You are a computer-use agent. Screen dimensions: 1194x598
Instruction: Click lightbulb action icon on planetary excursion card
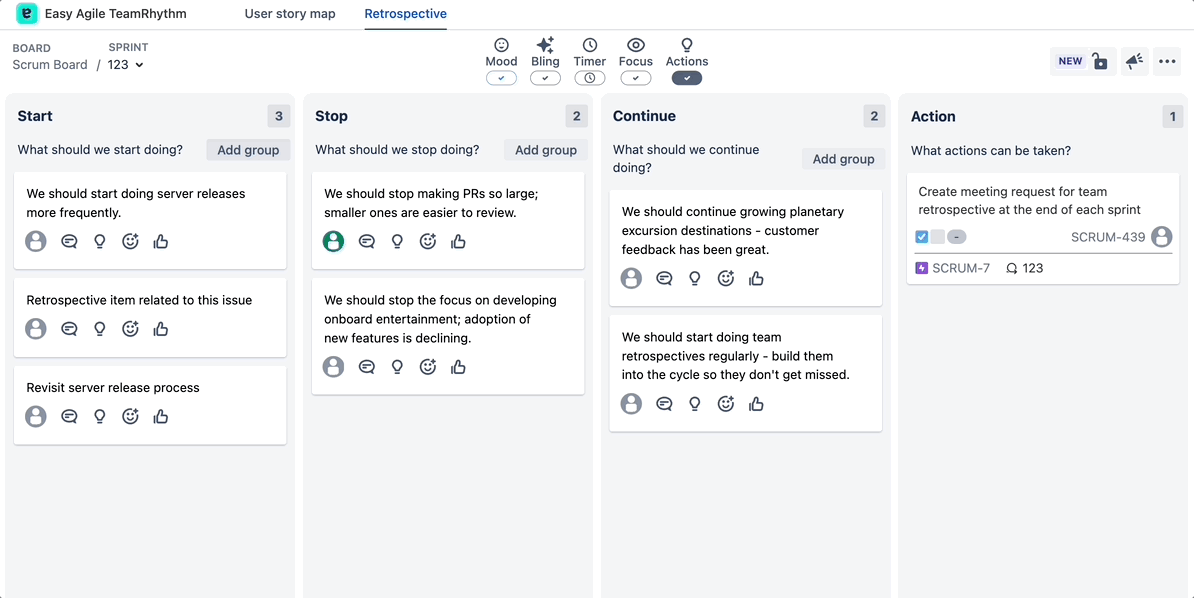[694, 278]
